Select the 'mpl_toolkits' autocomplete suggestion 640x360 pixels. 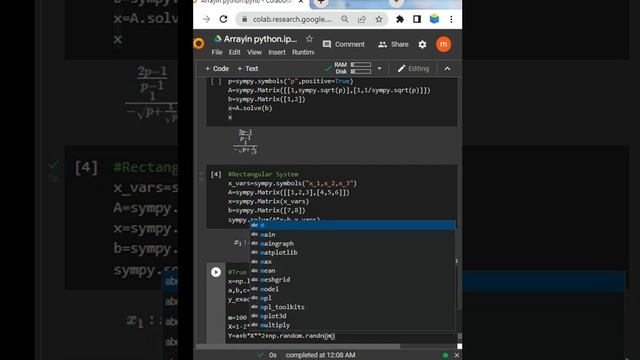353,307
